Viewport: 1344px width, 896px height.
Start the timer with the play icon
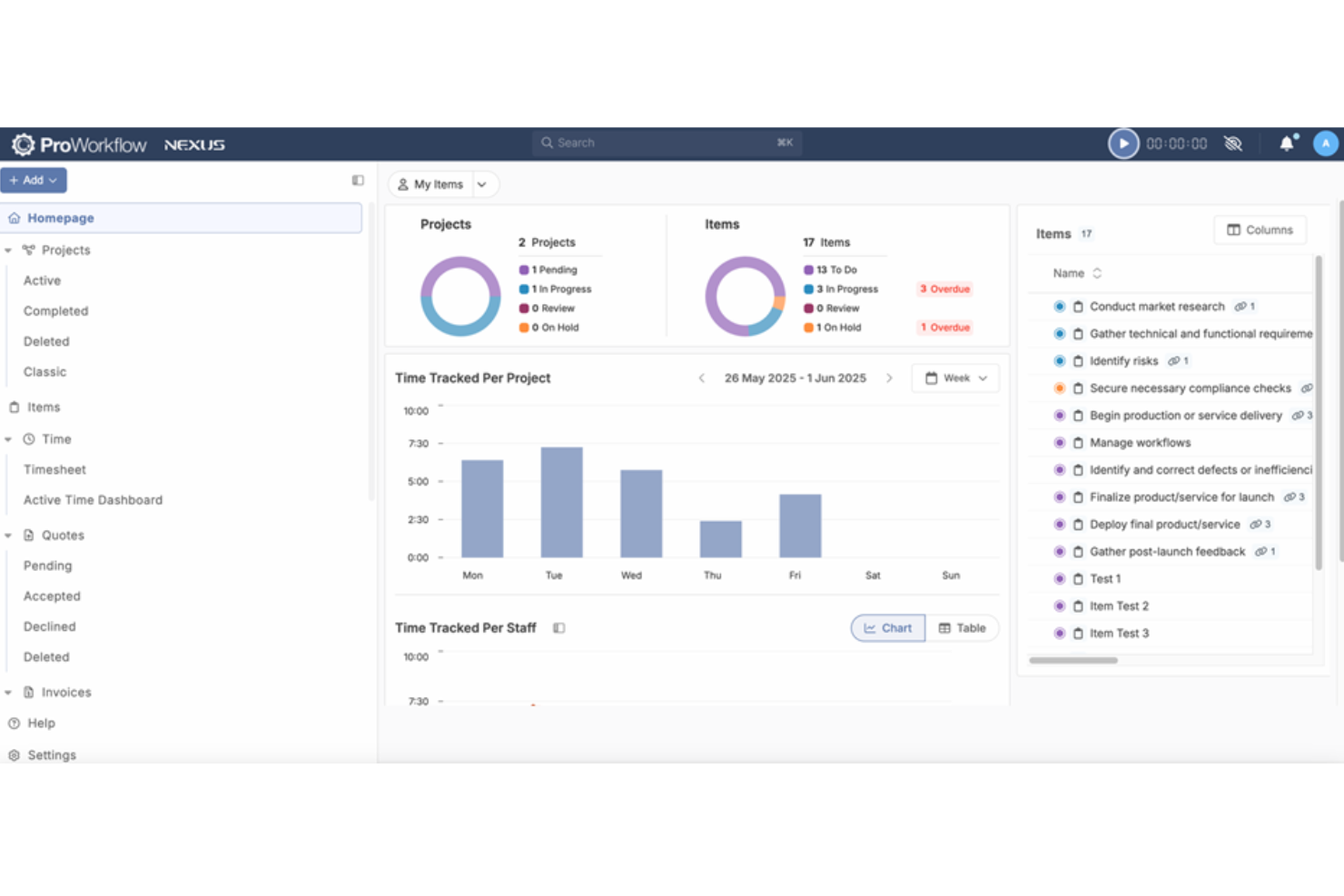tap(1123, 143)
